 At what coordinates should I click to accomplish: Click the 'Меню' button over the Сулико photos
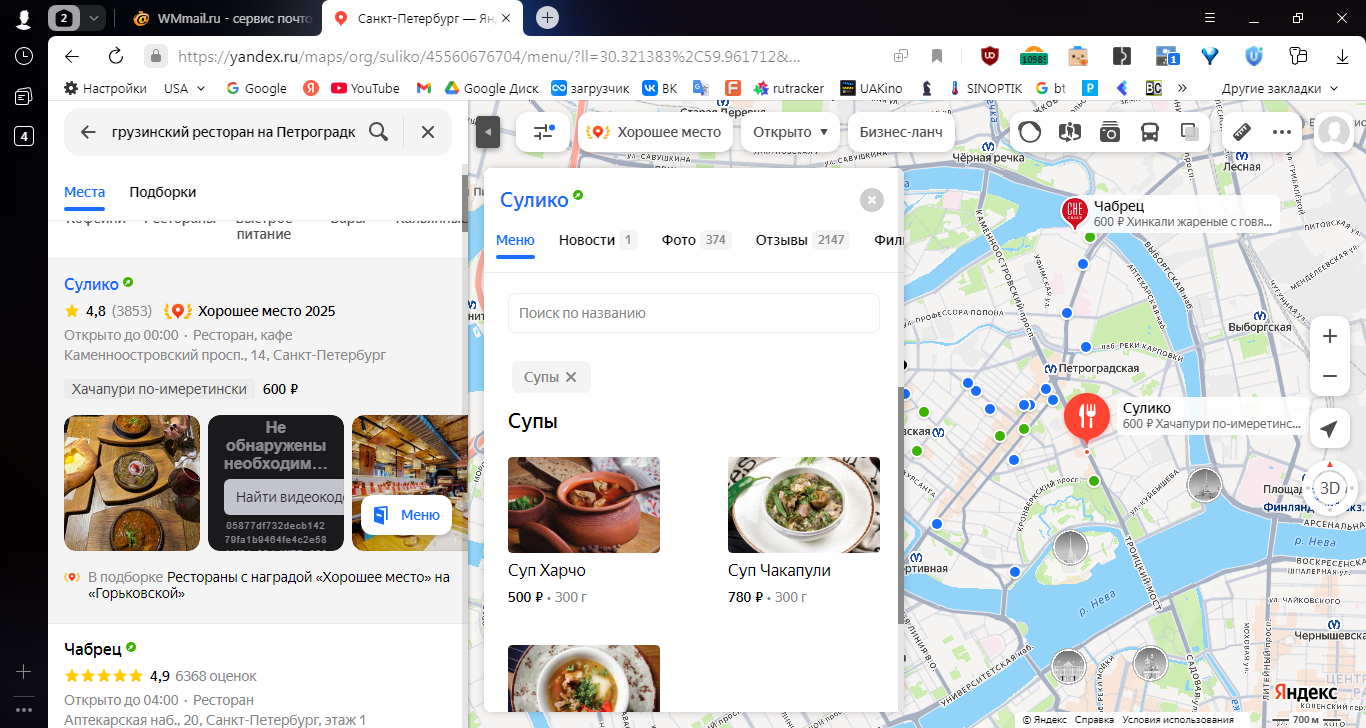pyautogui.click(x=407, y=515)
